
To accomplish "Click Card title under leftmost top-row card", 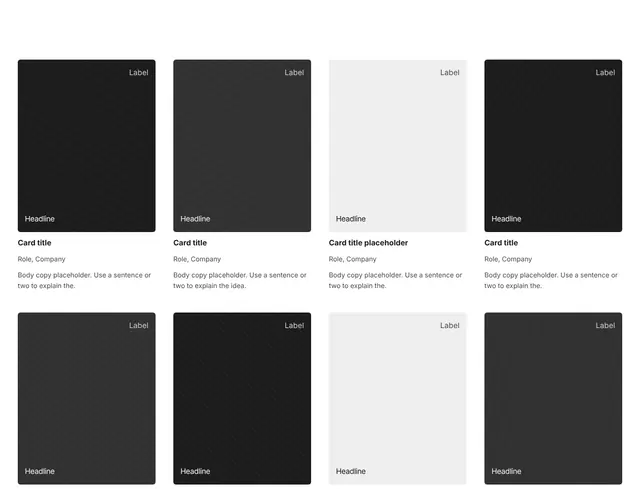I will pyautogui.click(x=34, y=243).
